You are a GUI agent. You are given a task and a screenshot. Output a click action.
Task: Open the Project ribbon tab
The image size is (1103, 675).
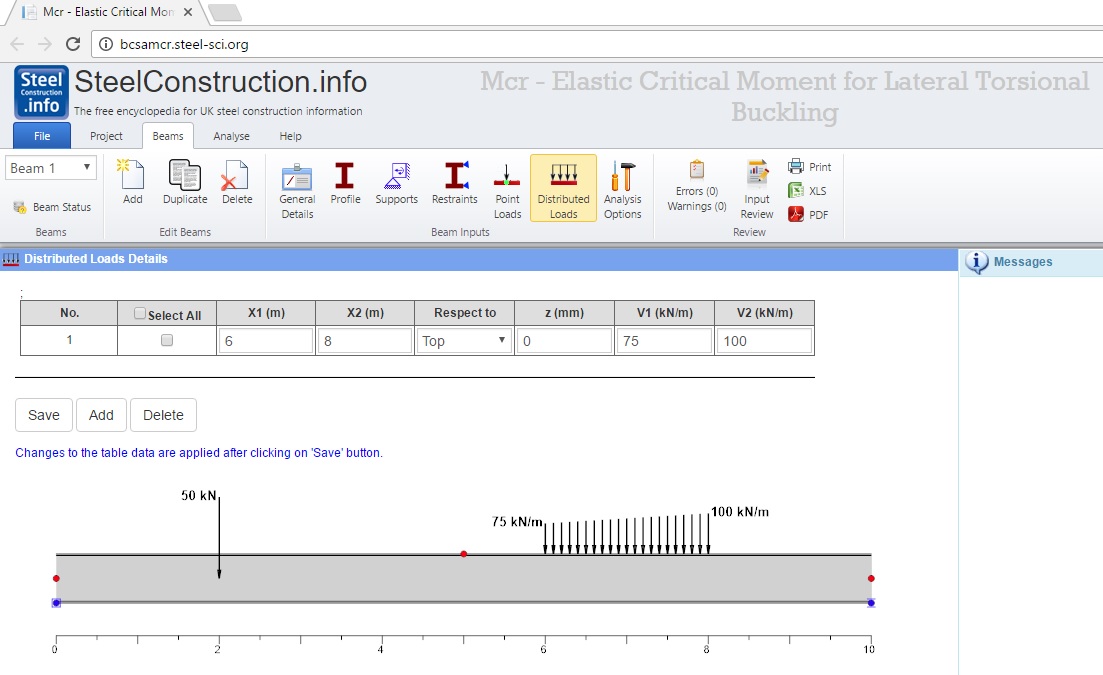106,136
